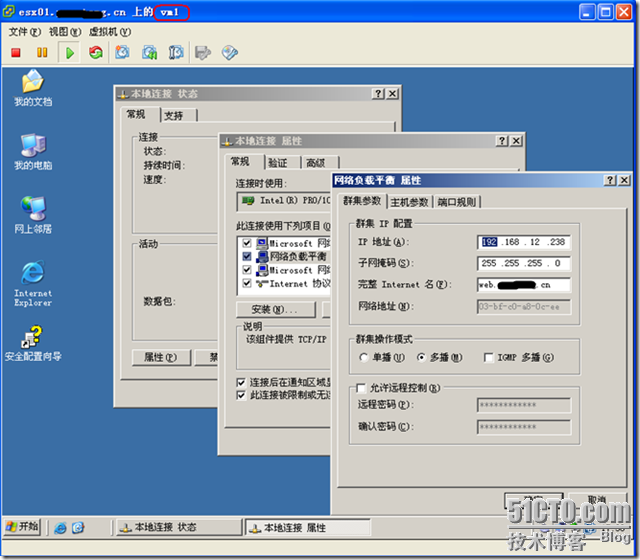Open the 虚拟机 menu
Viewport: 640px width, 560px height.
coord(110,32)
